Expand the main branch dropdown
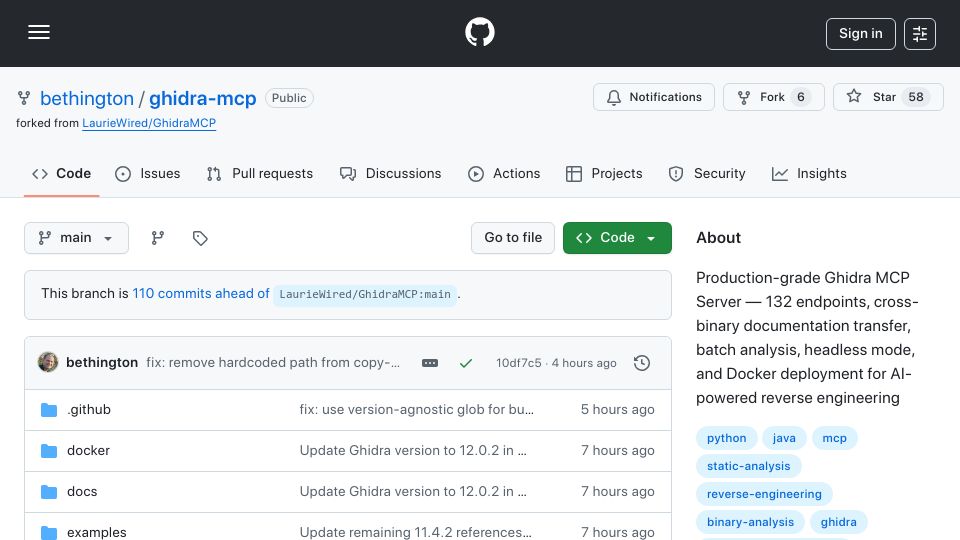This screenshot has height=540, width=960. click(x=77, y=238)
